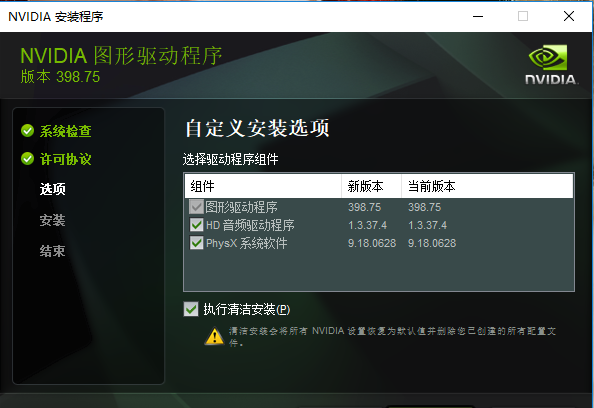Click the yellow warning triangle icon

pos(214,336)
